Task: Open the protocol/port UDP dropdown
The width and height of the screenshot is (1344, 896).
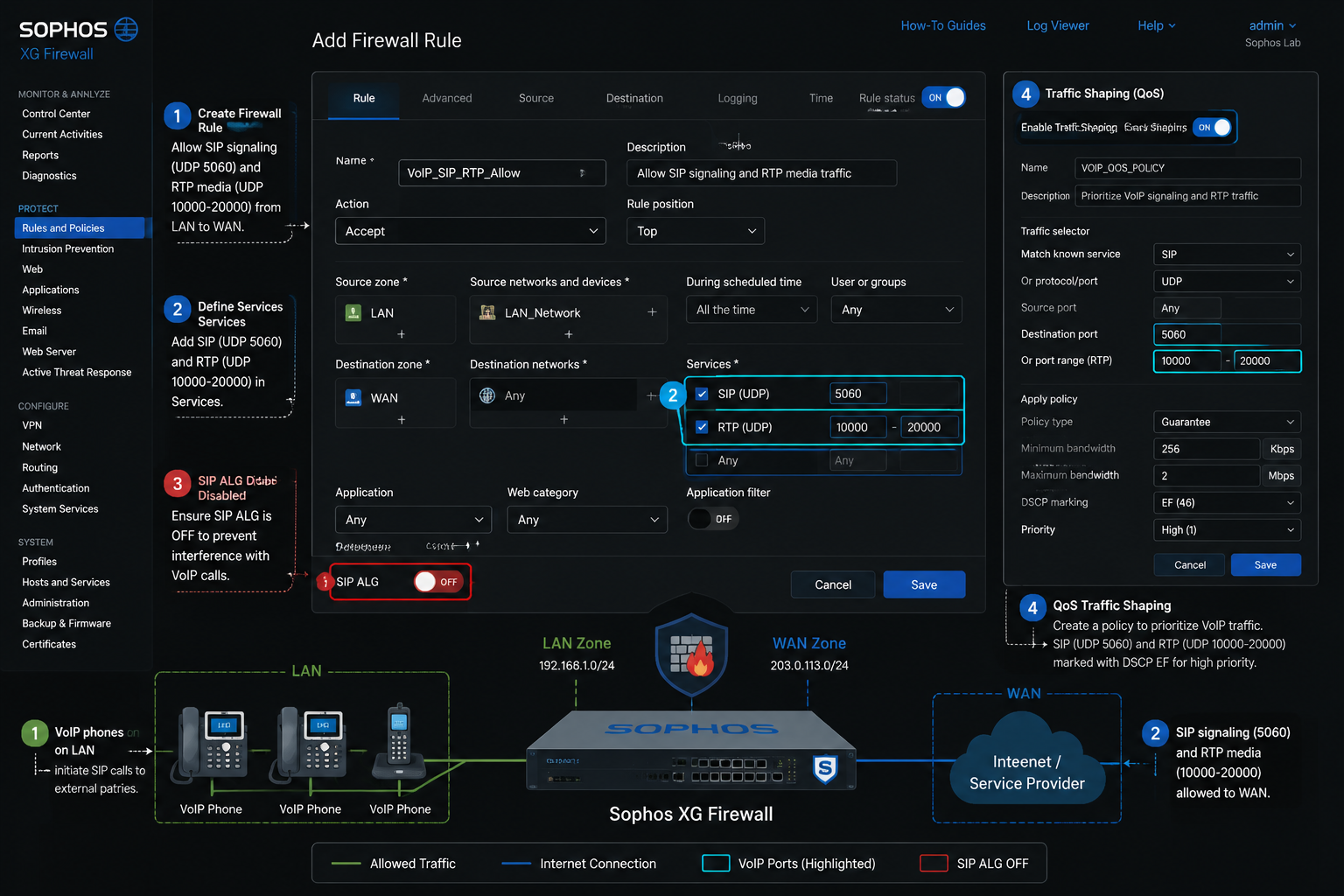Action: (1227, 282)
